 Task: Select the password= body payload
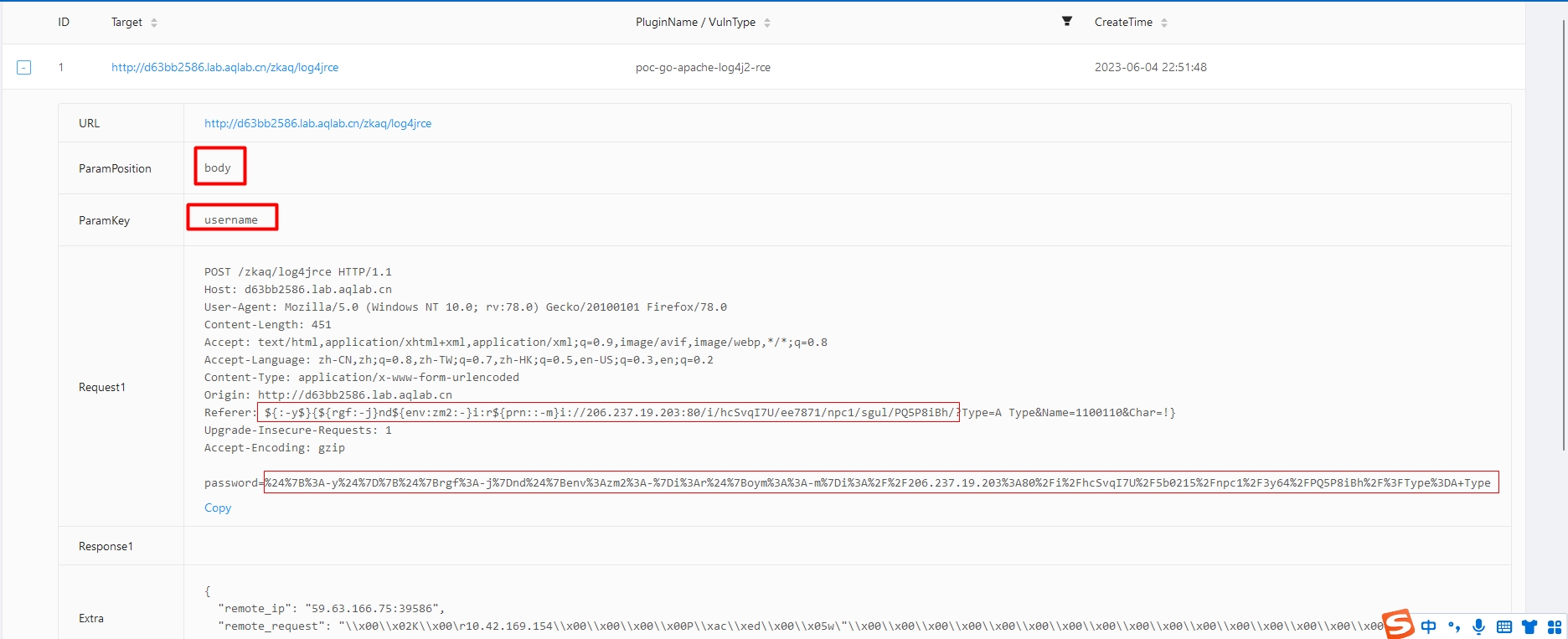point(880,482)
